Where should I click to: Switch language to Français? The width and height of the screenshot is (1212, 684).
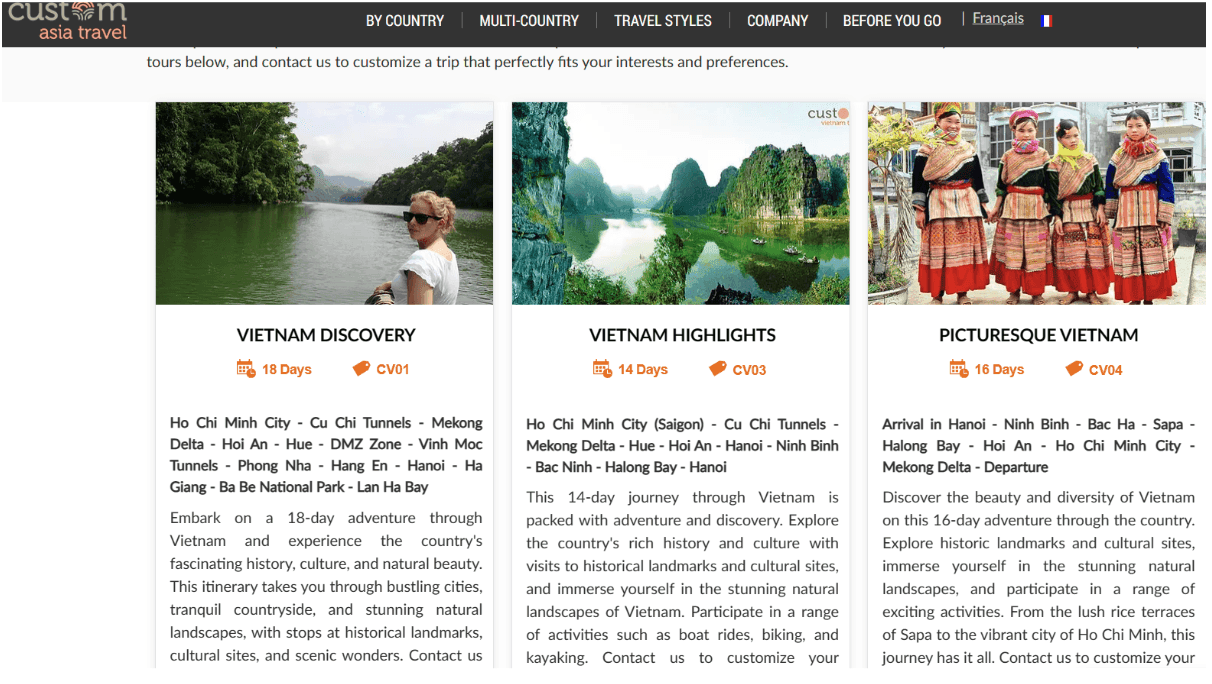[x=998, y=19]
